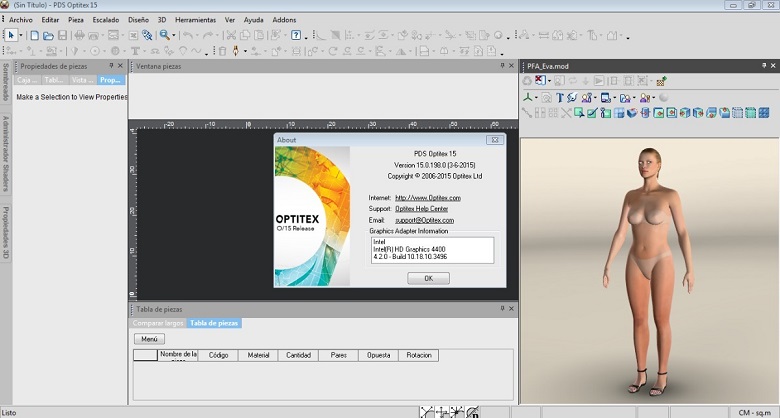The image size is (780, 418).
Task: Open toolbar options arrow after help icon
Action: pos(306,37)
